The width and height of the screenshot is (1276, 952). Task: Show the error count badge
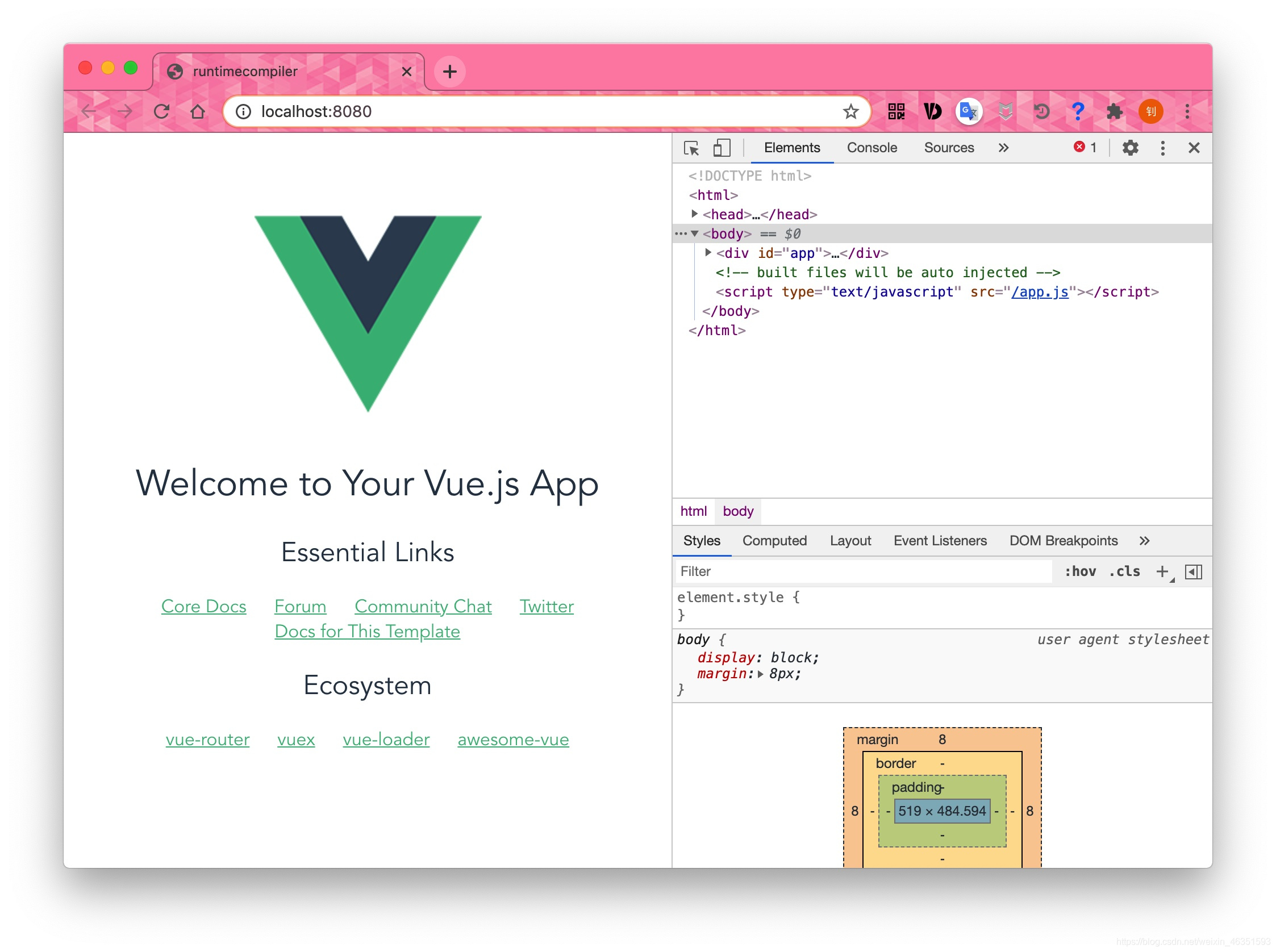1085,148
